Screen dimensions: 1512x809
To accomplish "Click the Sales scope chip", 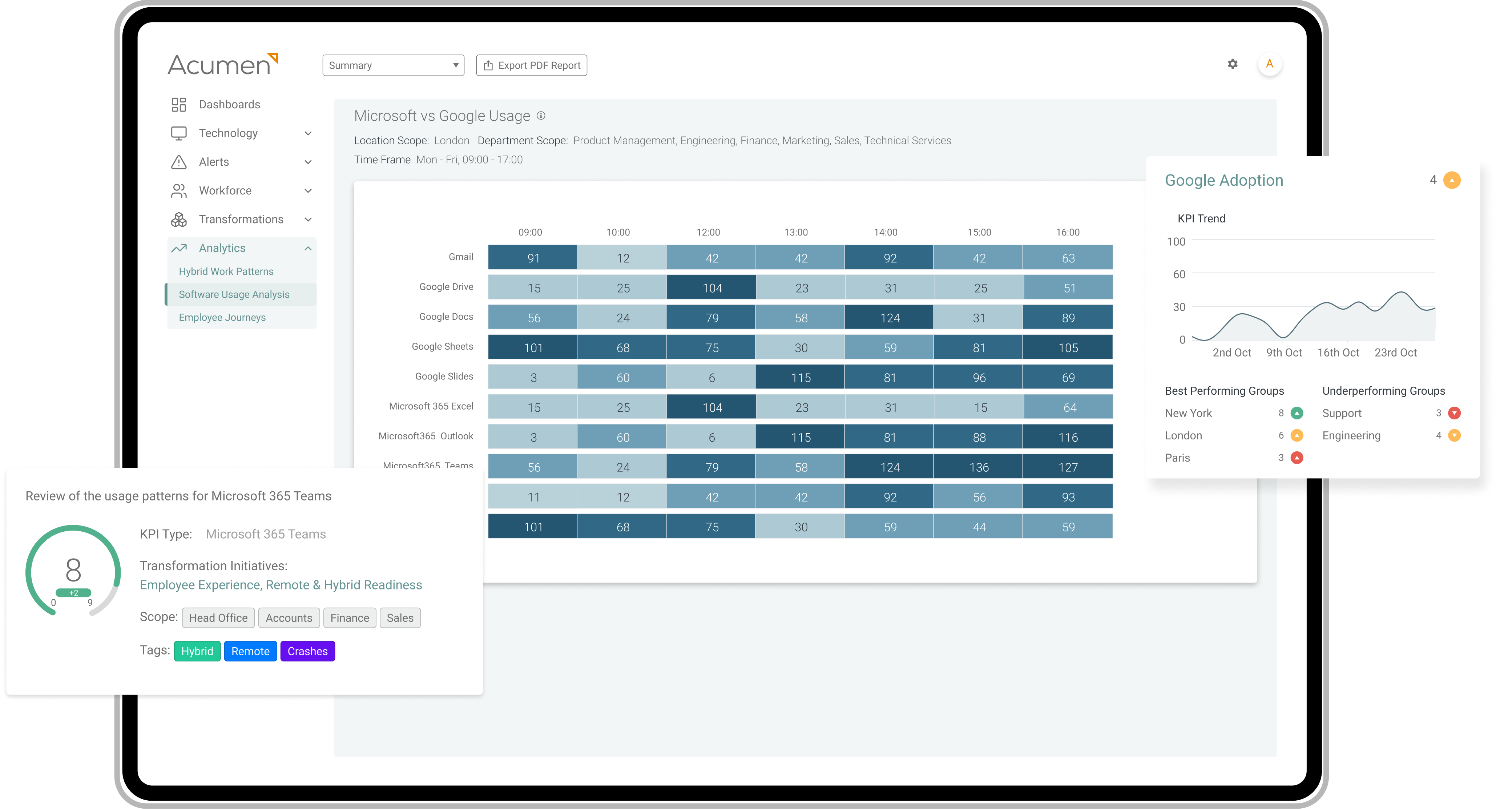I will 400,618.
